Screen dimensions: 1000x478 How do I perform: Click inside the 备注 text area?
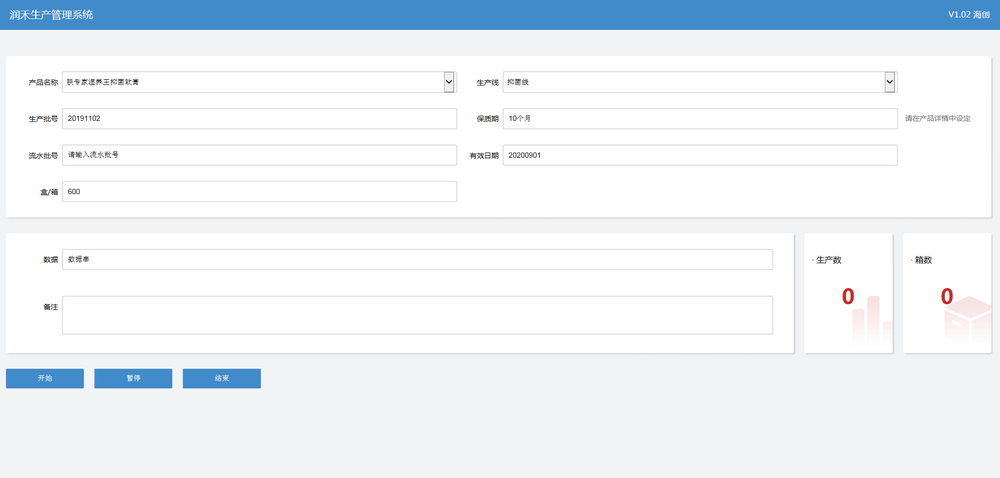point(417,315)
